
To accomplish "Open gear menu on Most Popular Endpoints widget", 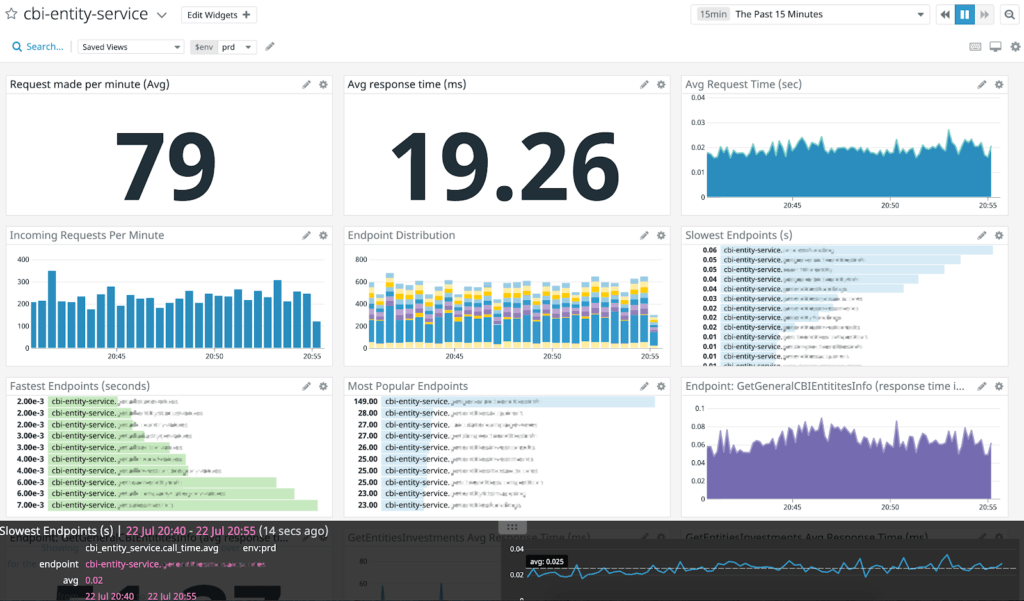I will pos(661,387).
